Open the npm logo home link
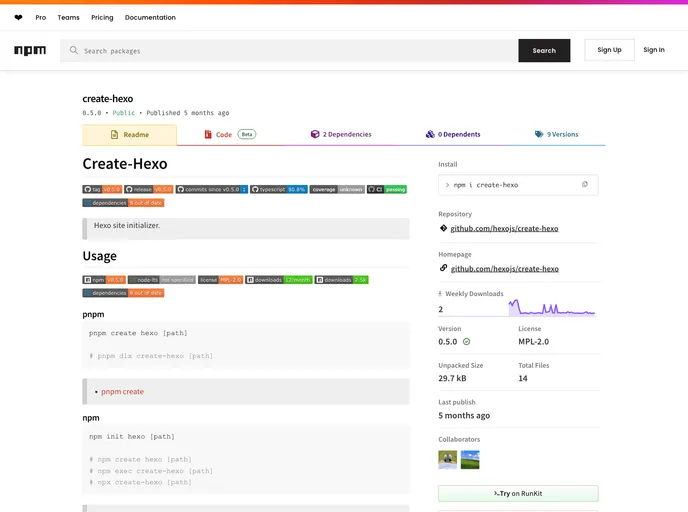 (30, 50)
